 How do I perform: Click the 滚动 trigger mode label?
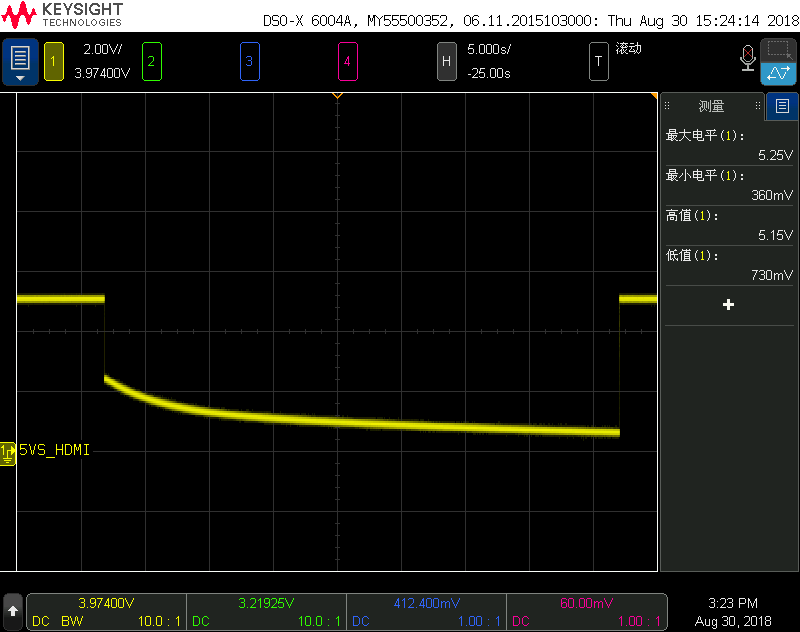click(628, 48)
